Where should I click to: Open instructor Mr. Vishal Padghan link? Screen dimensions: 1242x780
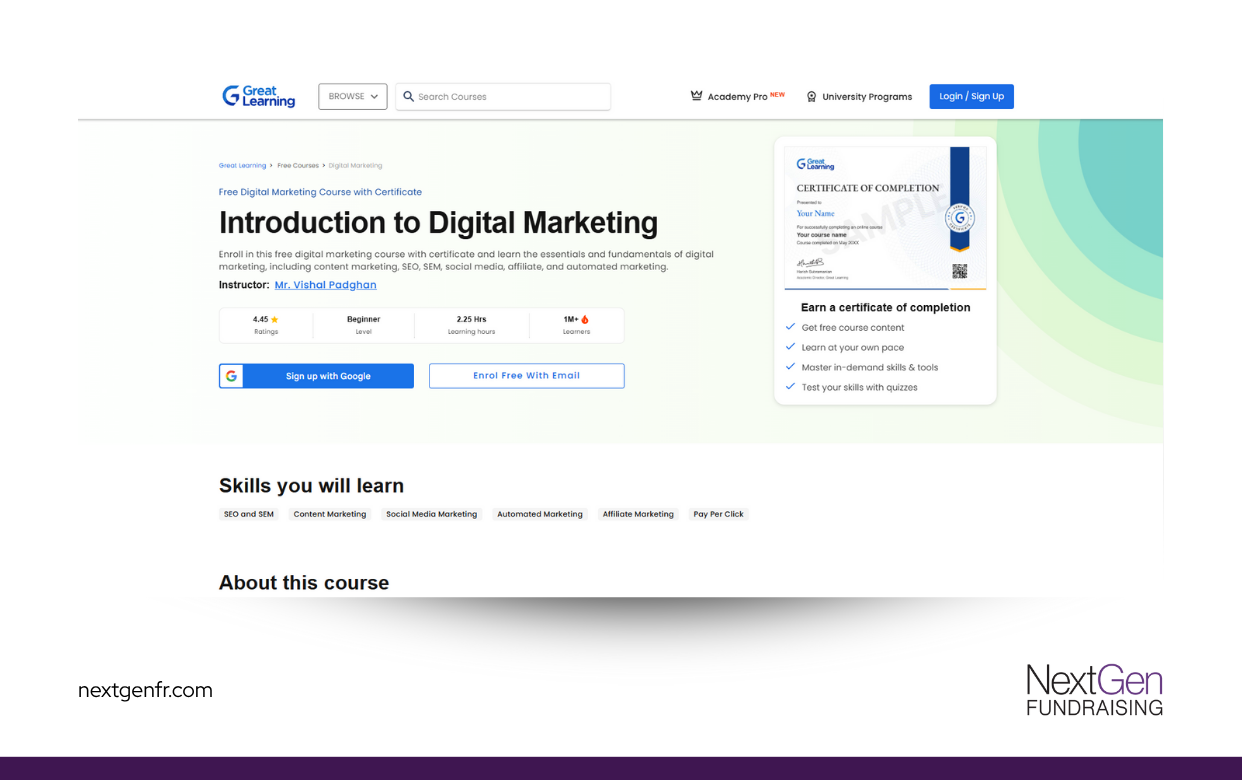326,285
